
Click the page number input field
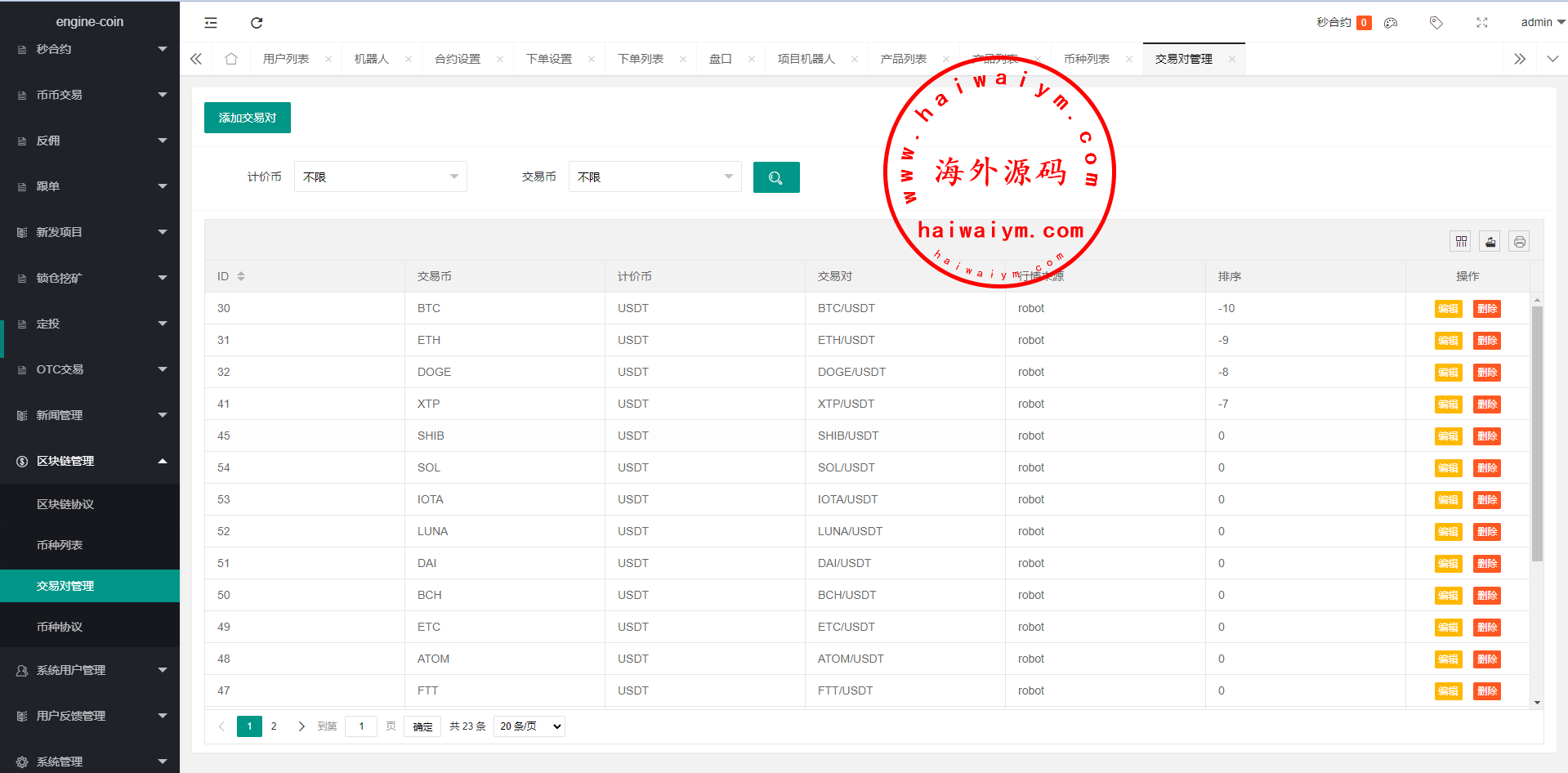click(x=361, y=726)
